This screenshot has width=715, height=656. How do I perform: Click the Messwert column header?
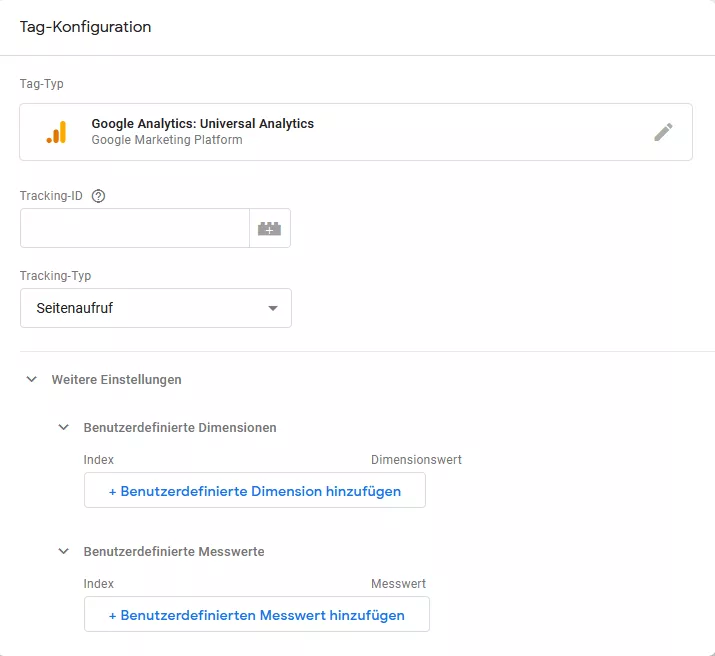(399, 584)
